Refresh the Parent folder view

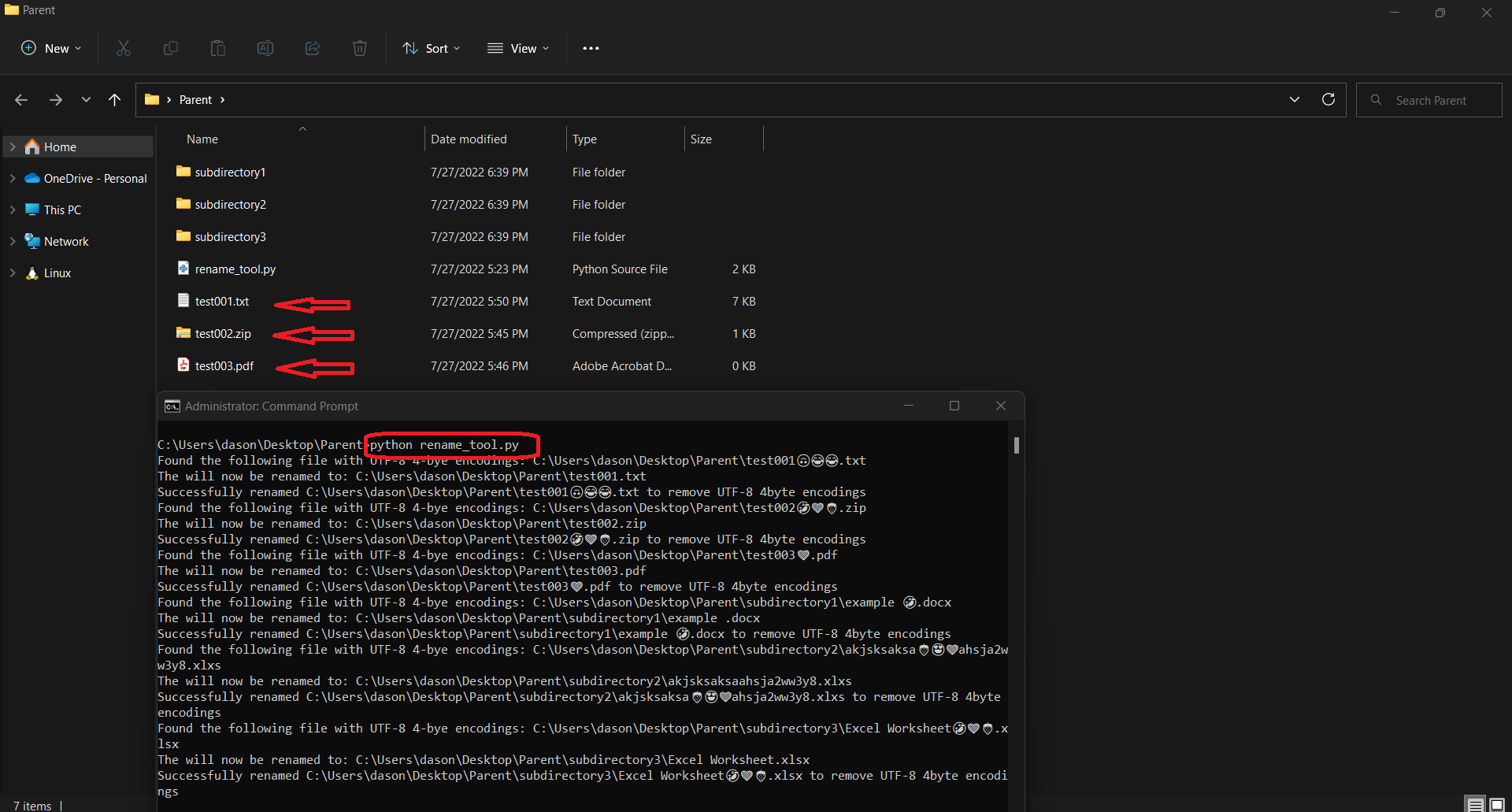tap(1329, 99)
